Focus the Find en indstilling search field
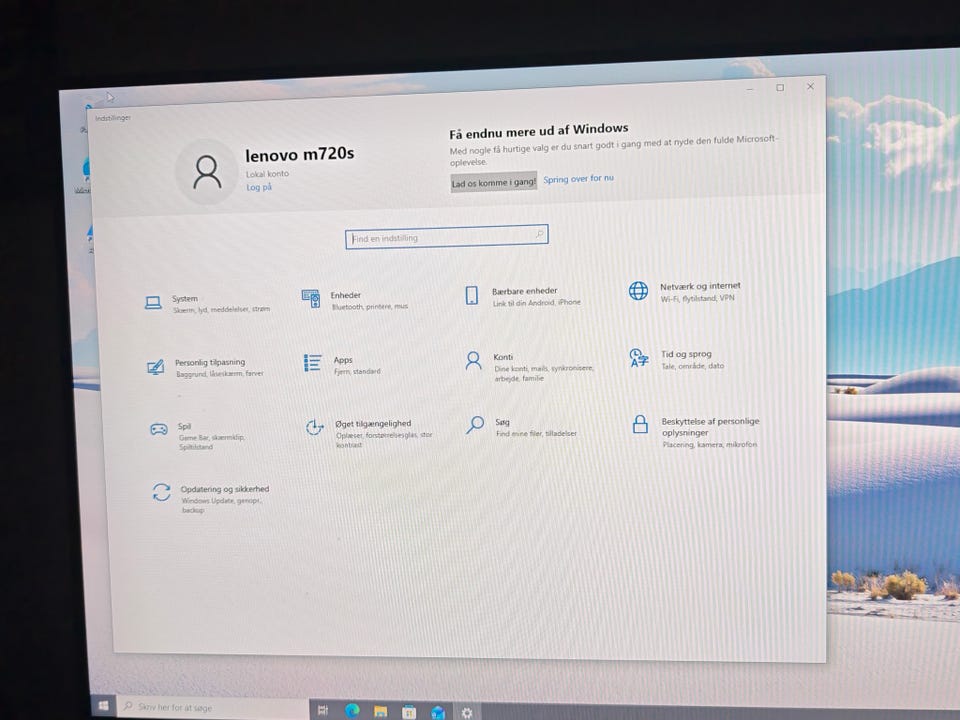The width and height of the screenshot is (960, 720). pyautogui.click(x=446, y=236)
